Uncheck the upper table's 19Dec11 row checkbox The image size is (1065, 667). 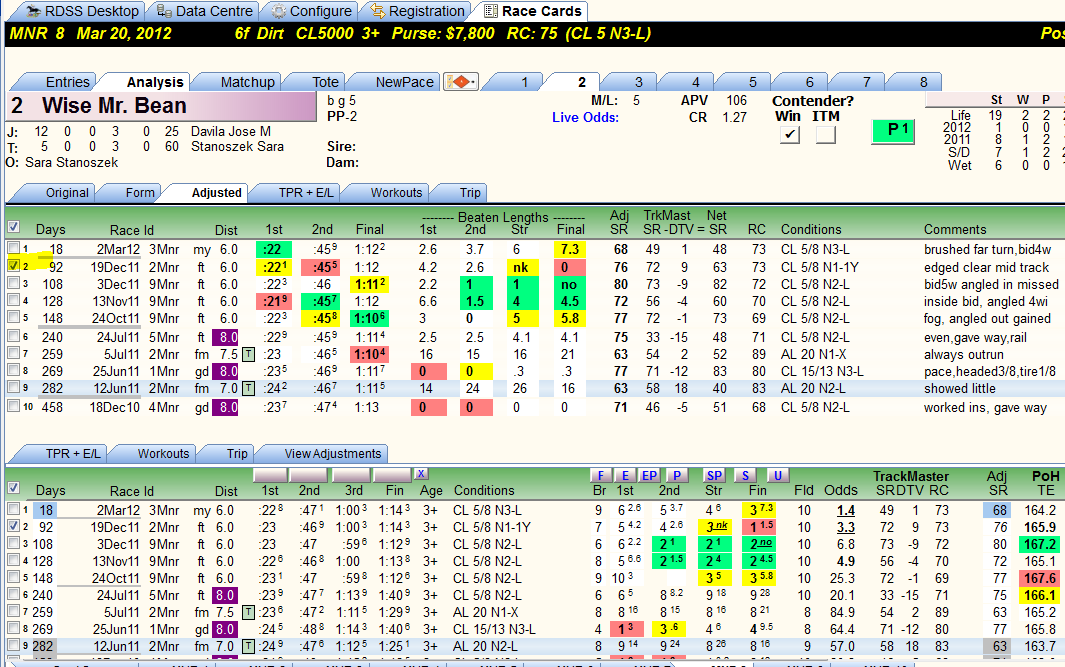(14, 266)
